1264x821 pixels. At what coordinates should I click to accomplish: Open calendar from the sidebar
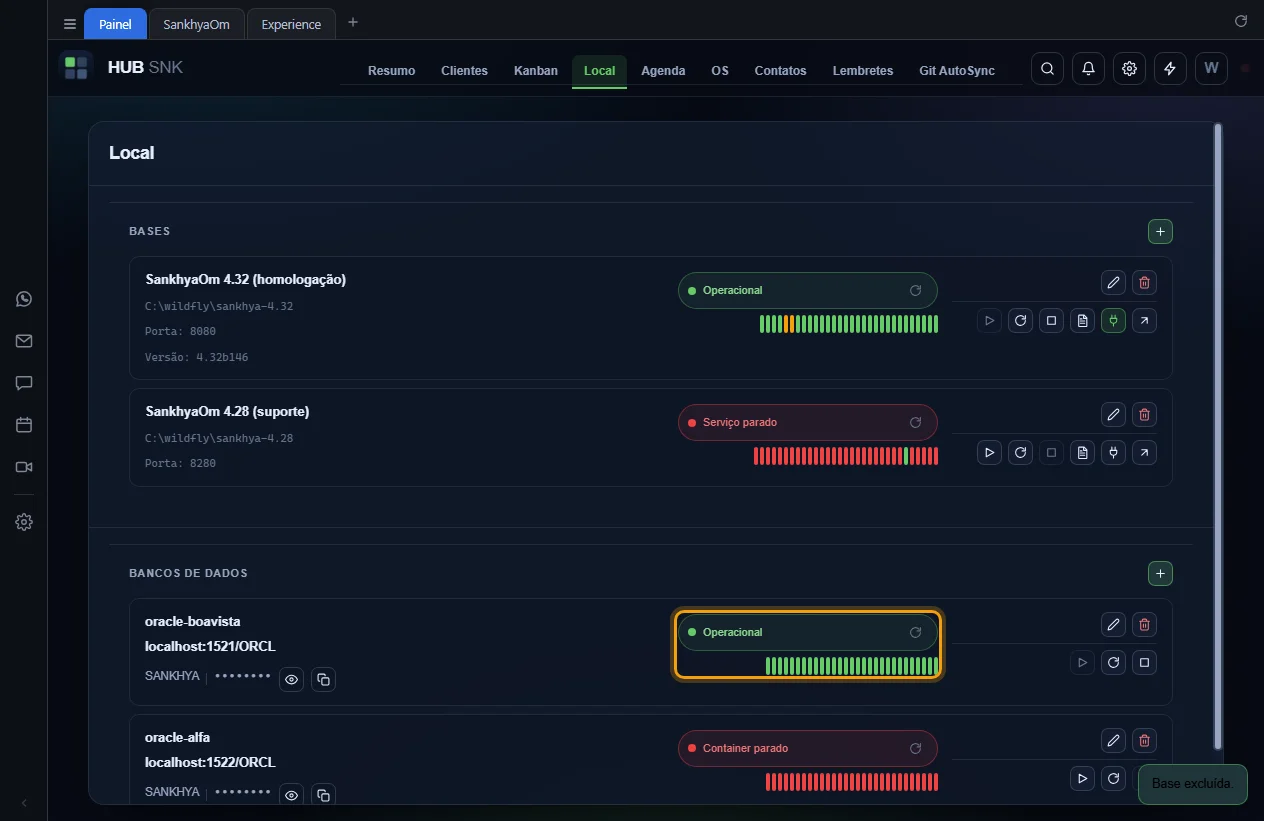(x=24, y=425)
